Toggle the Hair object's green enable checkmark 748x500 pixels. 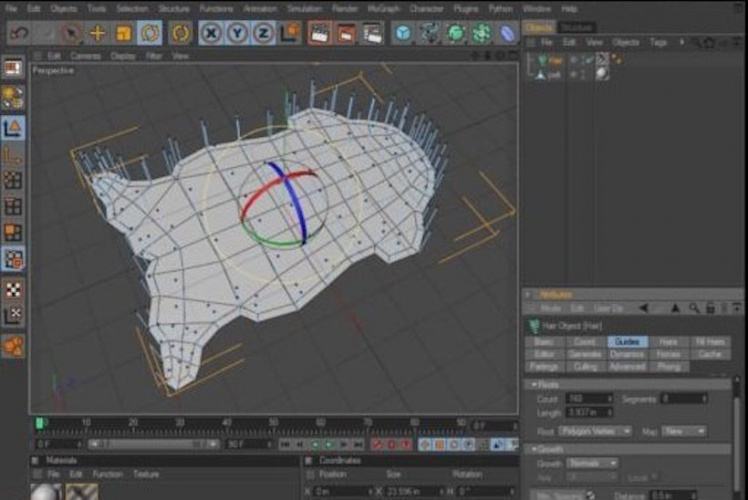pos(590,60)
